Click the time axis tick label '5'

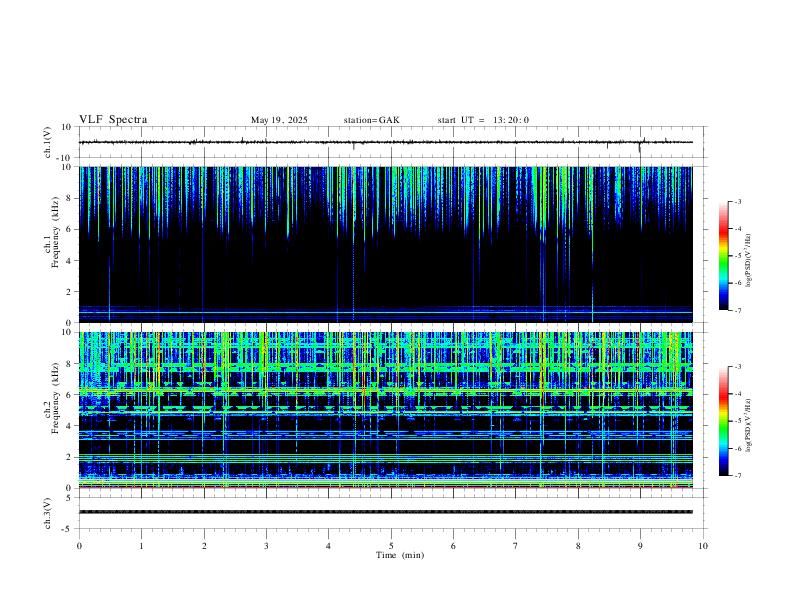(x=391, y=546)
